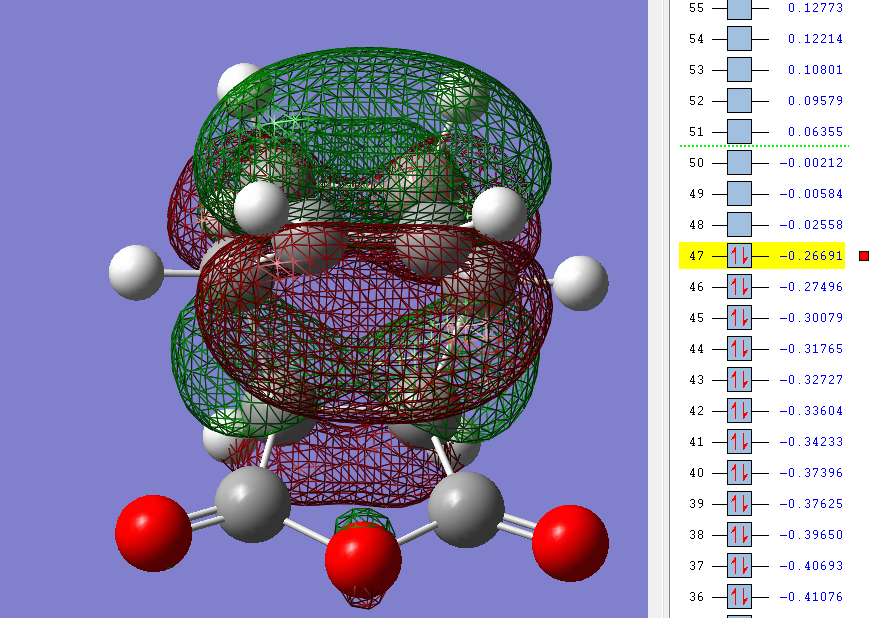Click energy value 0.06355
Image resolution: width=880 pixels, height=618 pixels.
point(815,132)
